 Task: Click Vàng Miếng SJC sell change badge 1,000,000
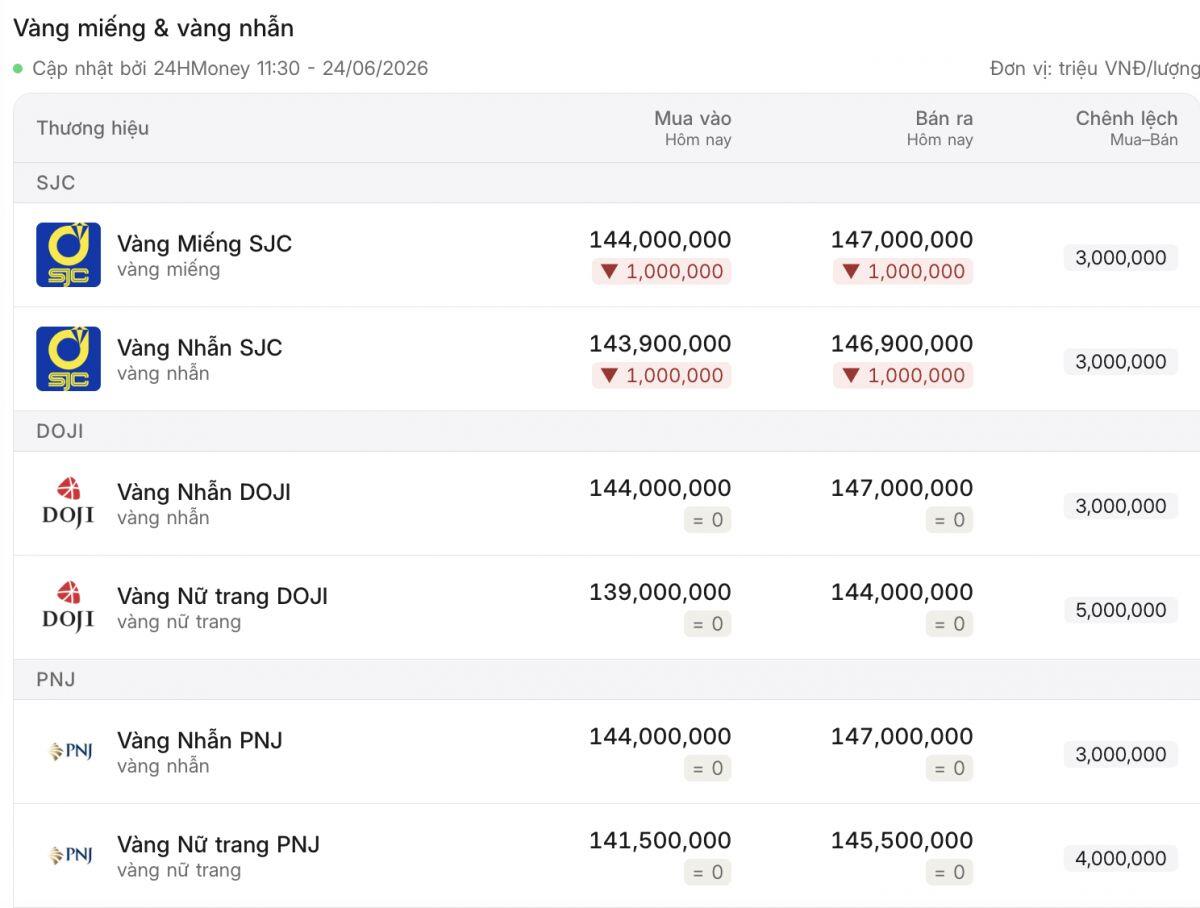point(903,271)
